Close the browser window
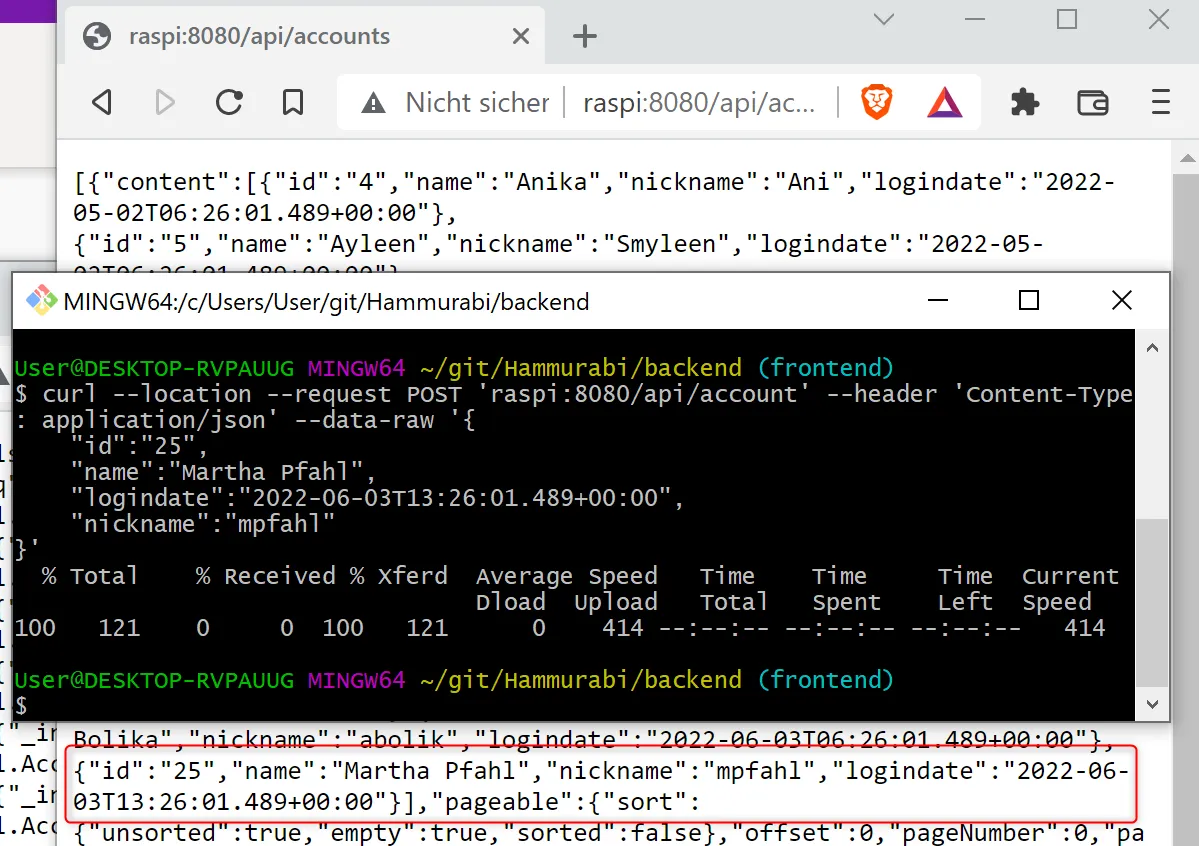The width and height of the screenshot is (1199, 846). tap(1159, 19)
